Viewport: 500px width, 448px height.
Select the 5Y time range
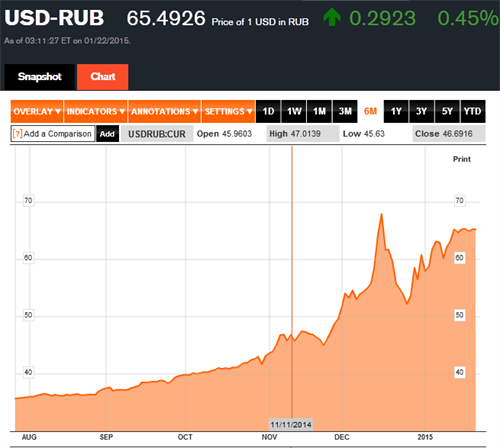[x=447, y=111]
